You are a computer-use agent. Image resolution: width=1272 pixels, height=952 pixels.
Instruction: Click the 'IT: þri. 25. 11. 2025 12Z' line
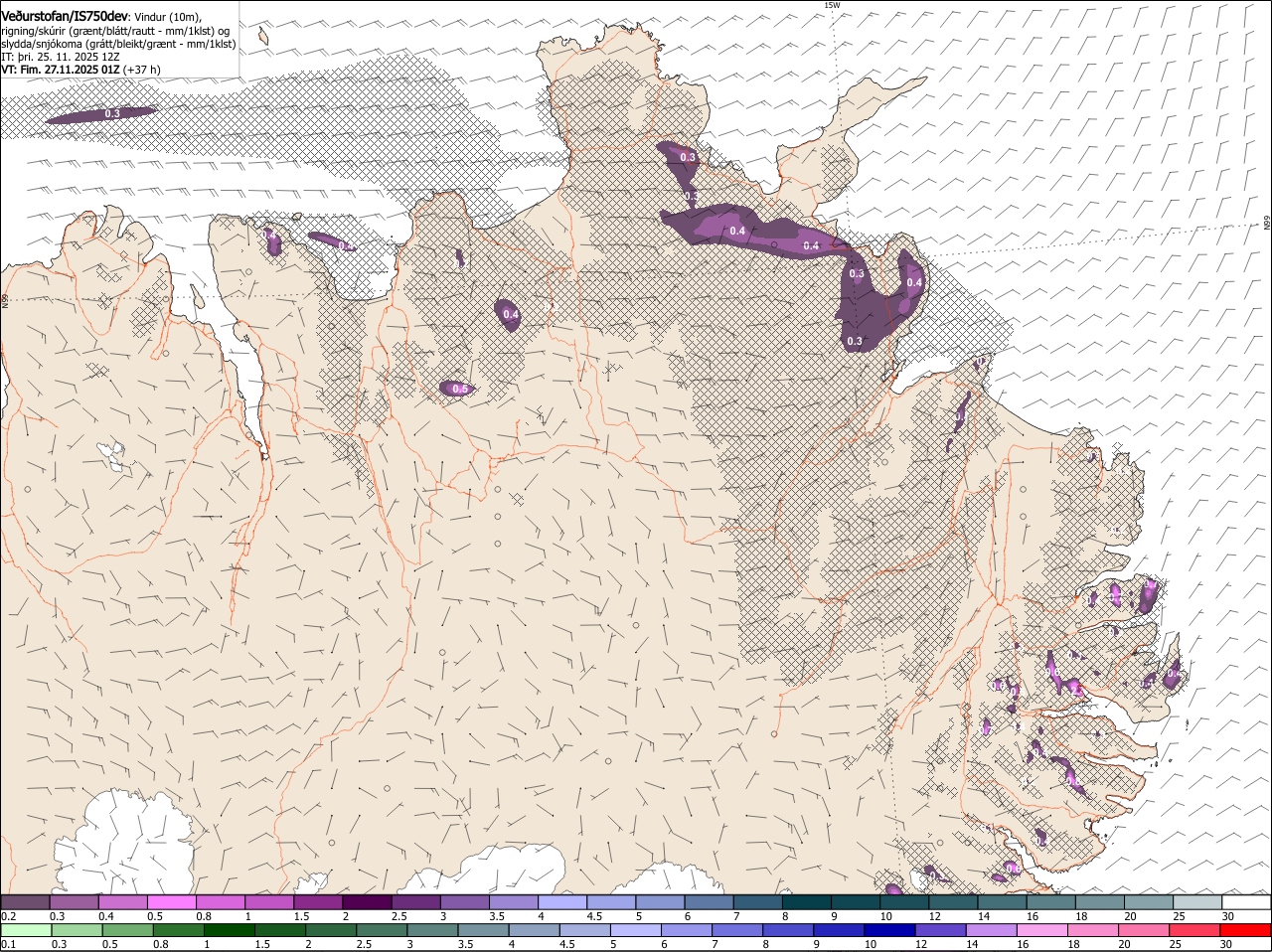coord(61,57)
